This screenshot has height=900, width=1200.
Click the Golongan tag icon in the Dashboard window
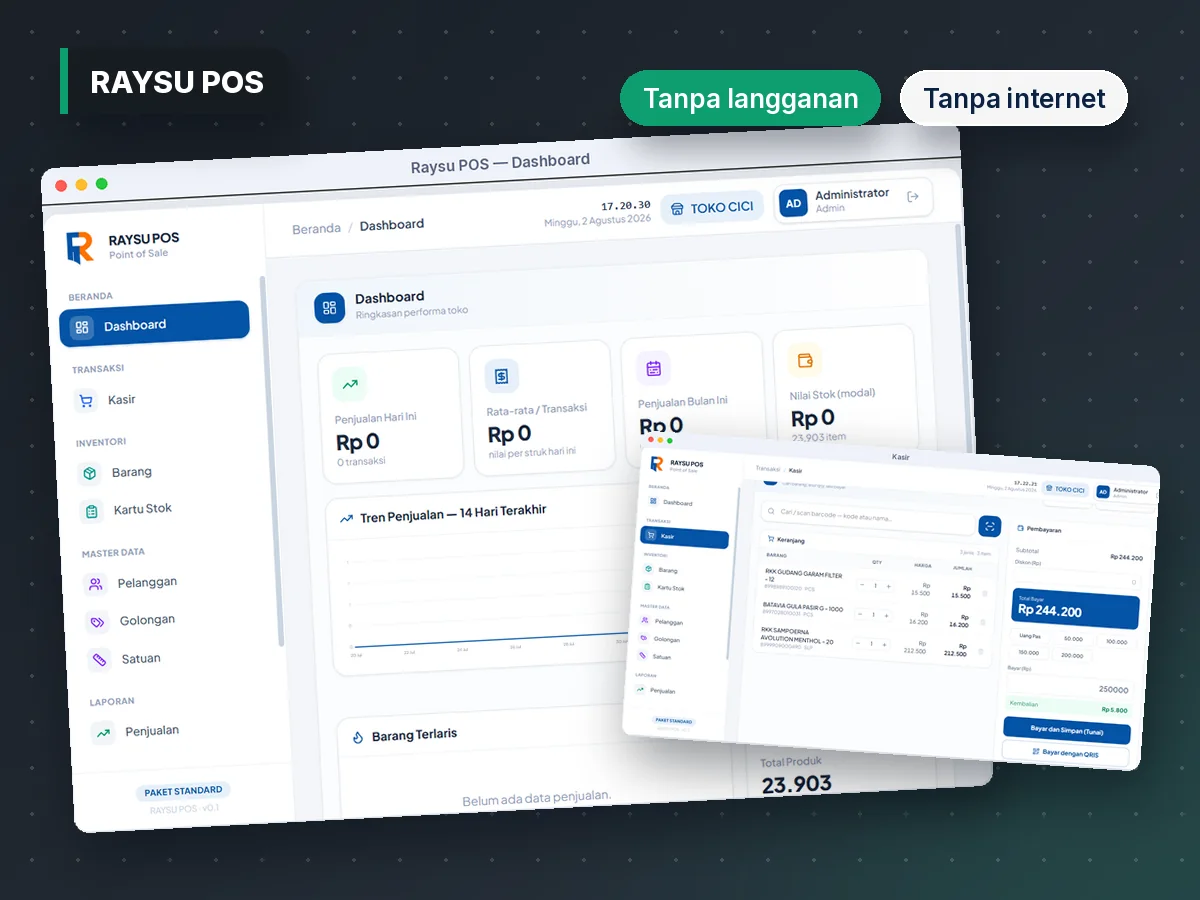[x=97, y=622]
